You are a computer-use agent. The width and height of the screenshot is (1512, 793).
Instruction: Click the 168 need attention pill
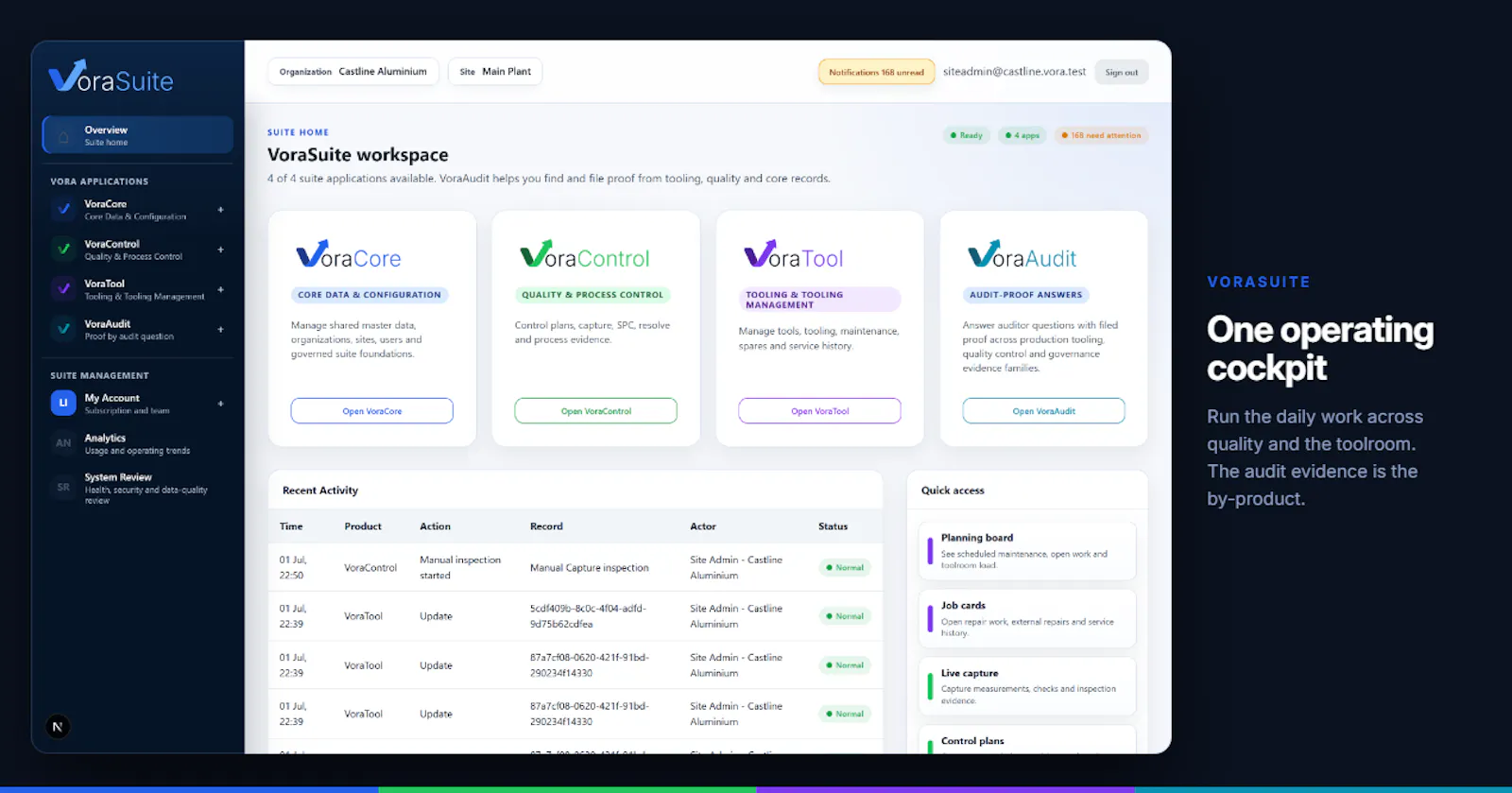pyautogui.click(x=1101, y=135)
